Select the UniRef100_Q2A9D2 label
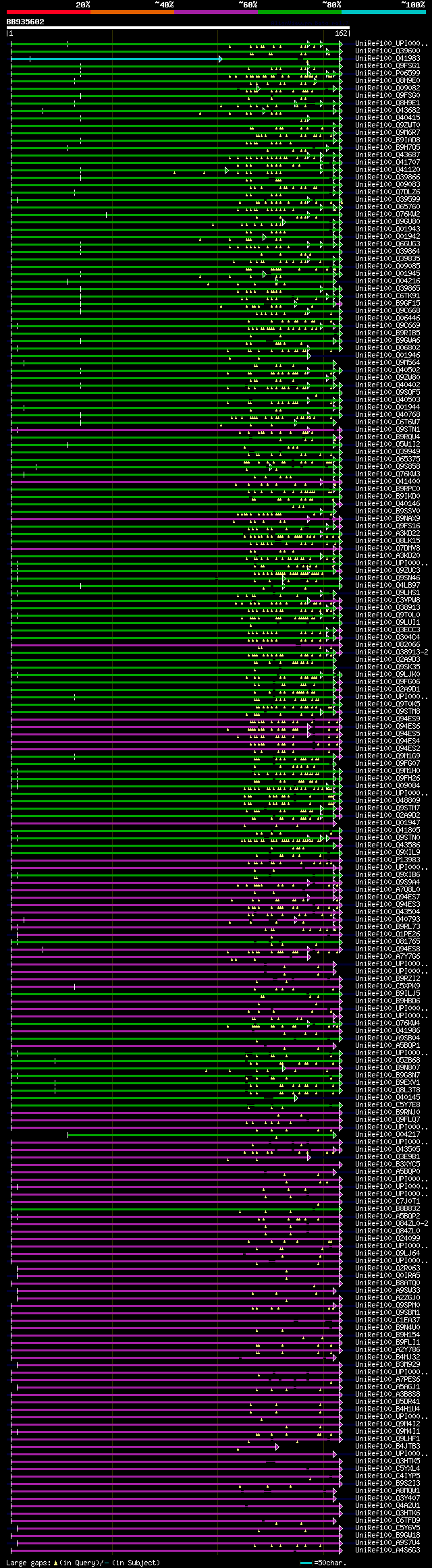Image resolution: width=432 pixels, height=1568 pixels. (387, 816)
